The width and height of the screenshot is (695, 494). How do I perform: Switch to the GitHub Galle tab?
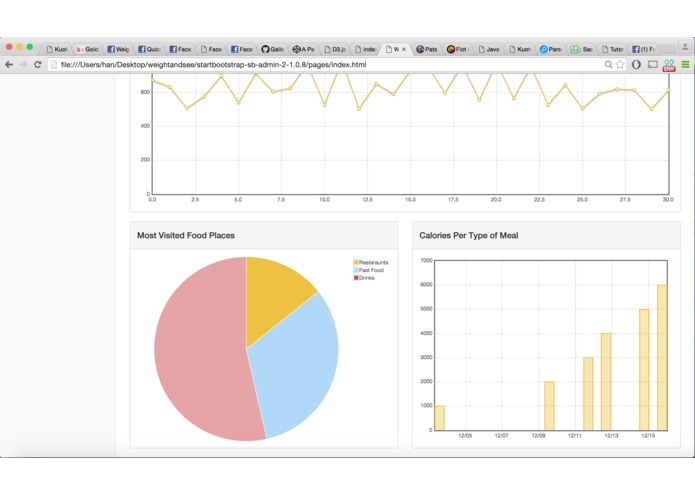click(x=273, y=49)
